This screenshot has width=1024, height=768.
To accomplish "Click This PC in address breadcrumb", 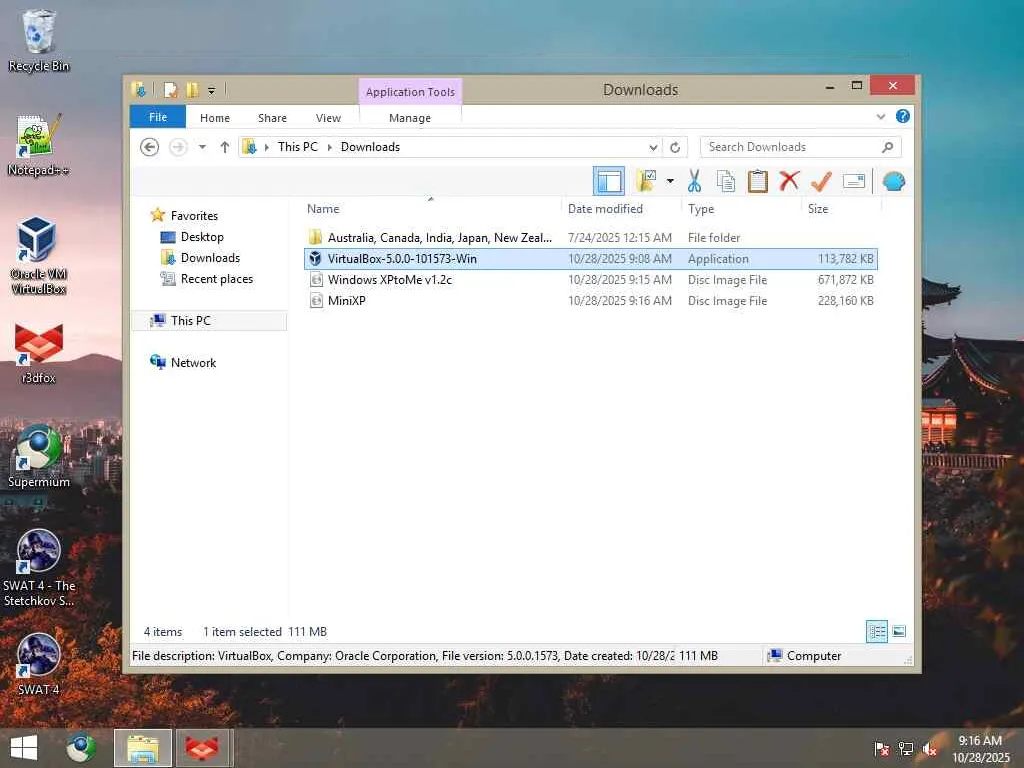I will [x=297, y=147].
